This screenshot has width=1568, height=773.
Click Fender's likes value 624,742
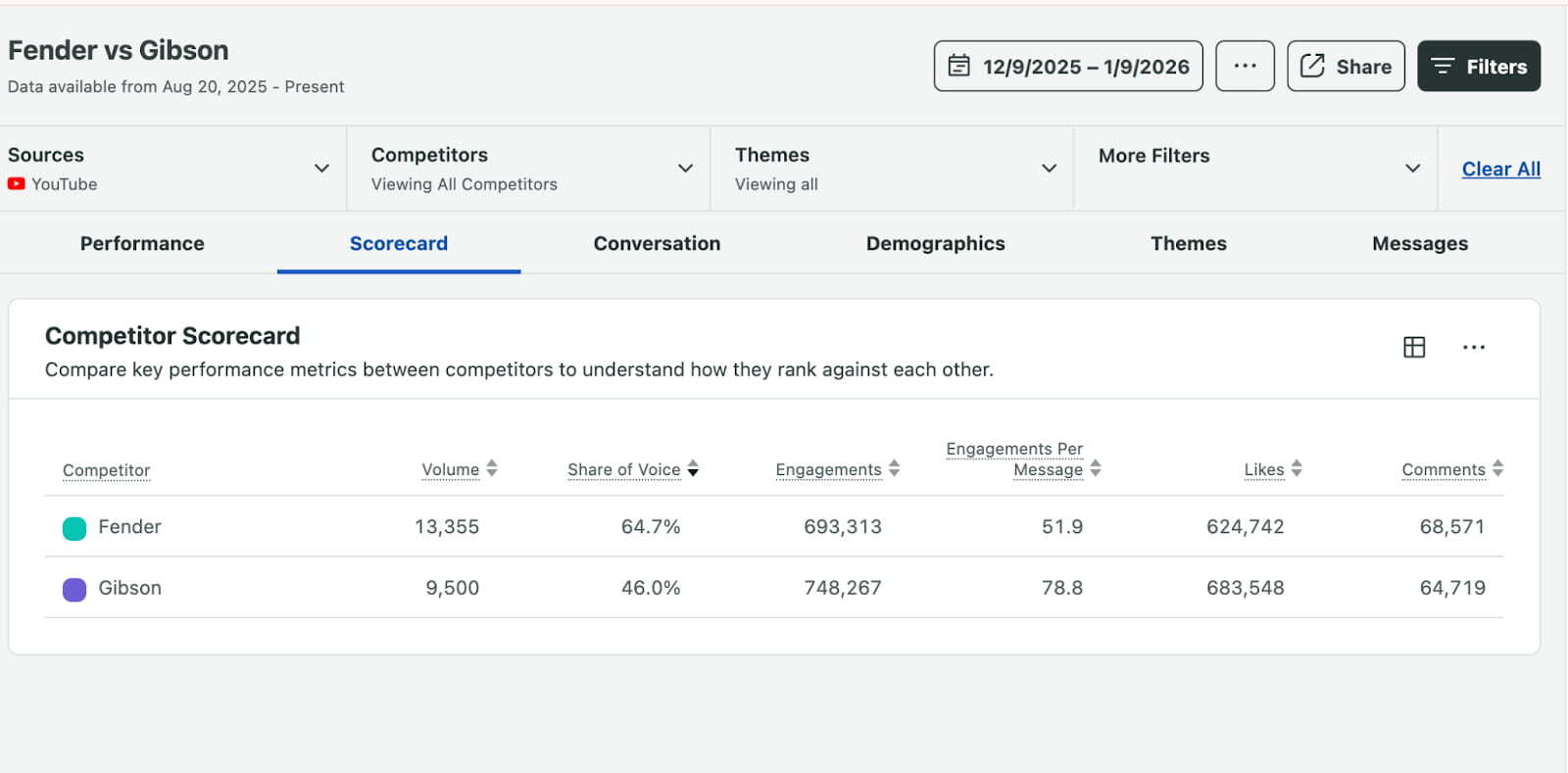[x=1245, y=526]
